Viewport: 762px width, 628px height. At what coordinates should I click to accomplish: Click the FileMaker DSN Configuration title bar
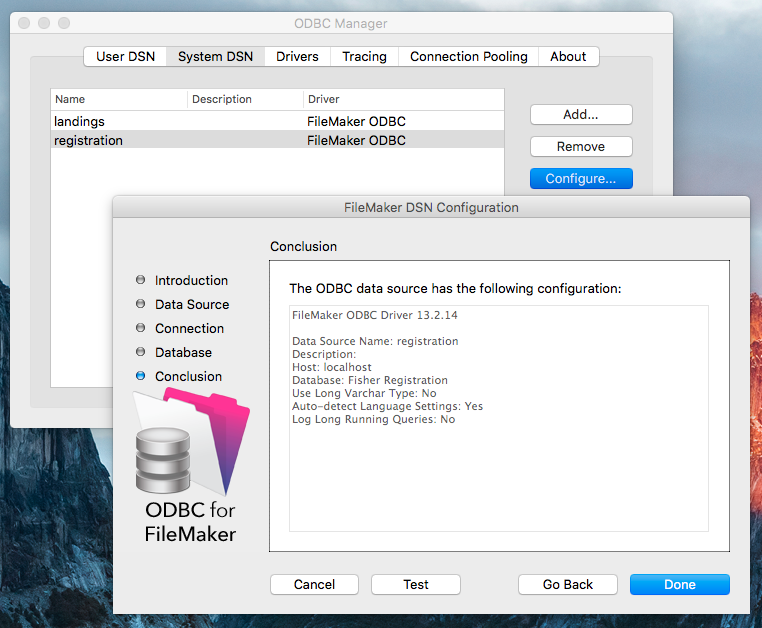tap(431, 208)
